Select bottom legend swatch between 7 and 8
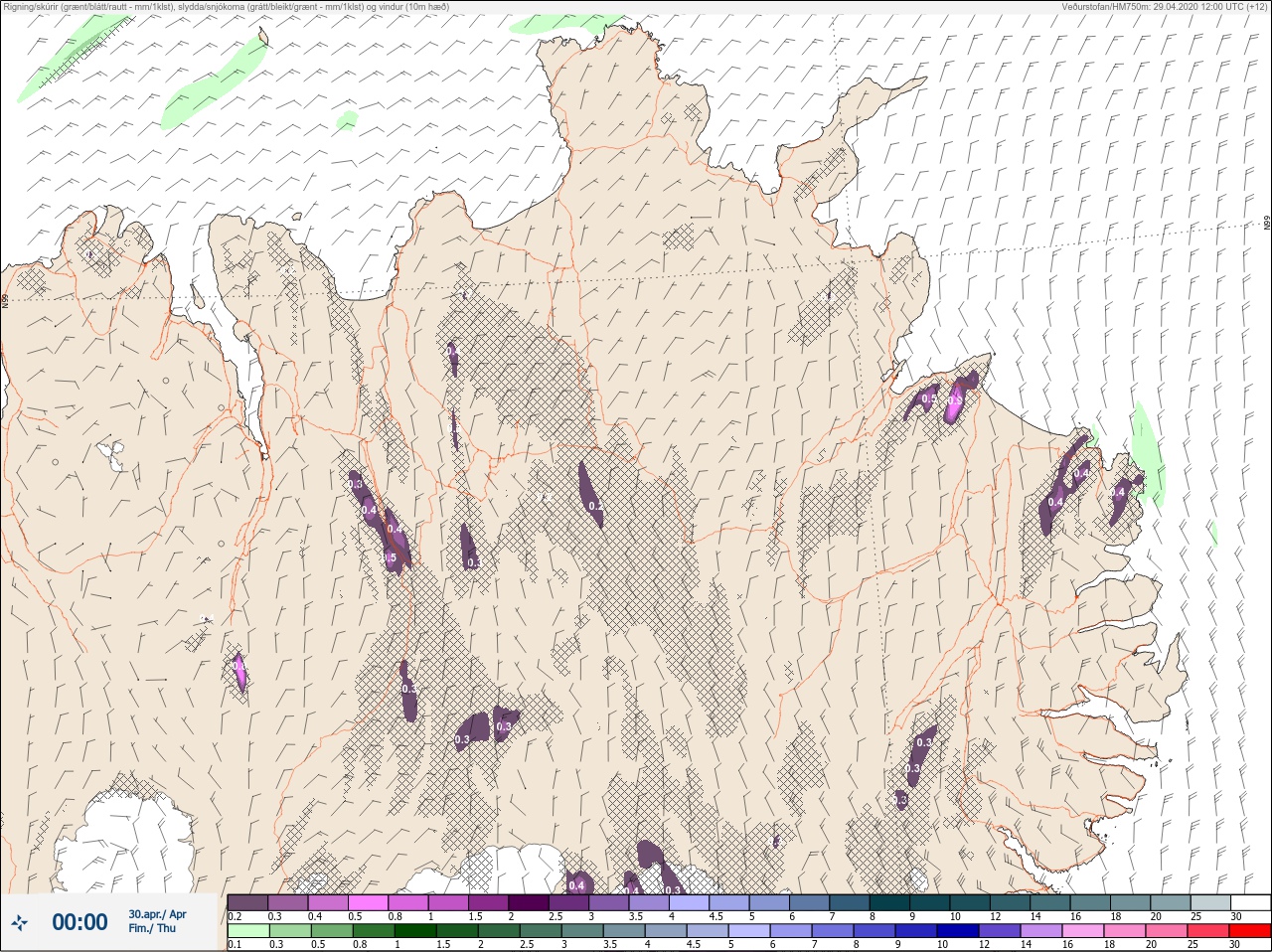The image size is (1272, 952). coord(833,931)
